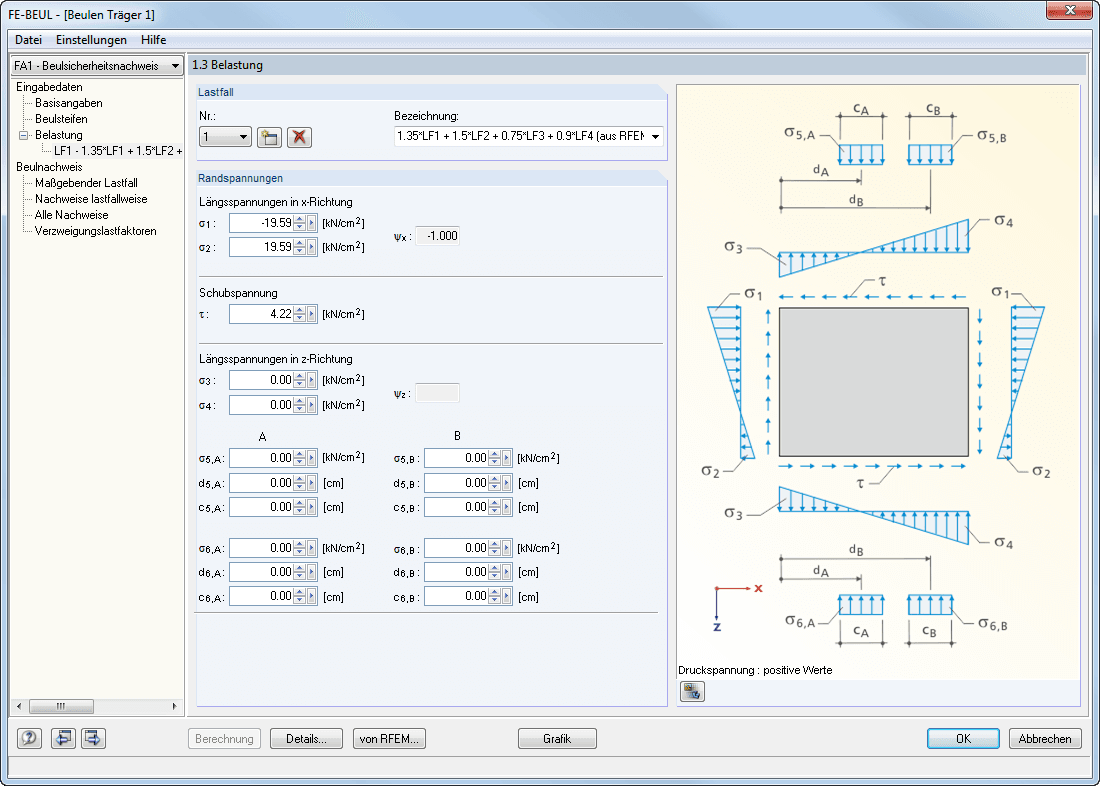Screen dimensions: 1100x786
Task: Click the σ2 value field
Action: coord(261,247)
